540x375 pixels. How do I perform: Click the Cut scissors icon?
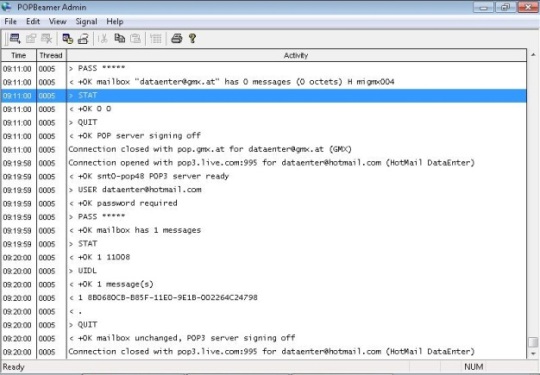pyautogui.click(x=103, y=39)
